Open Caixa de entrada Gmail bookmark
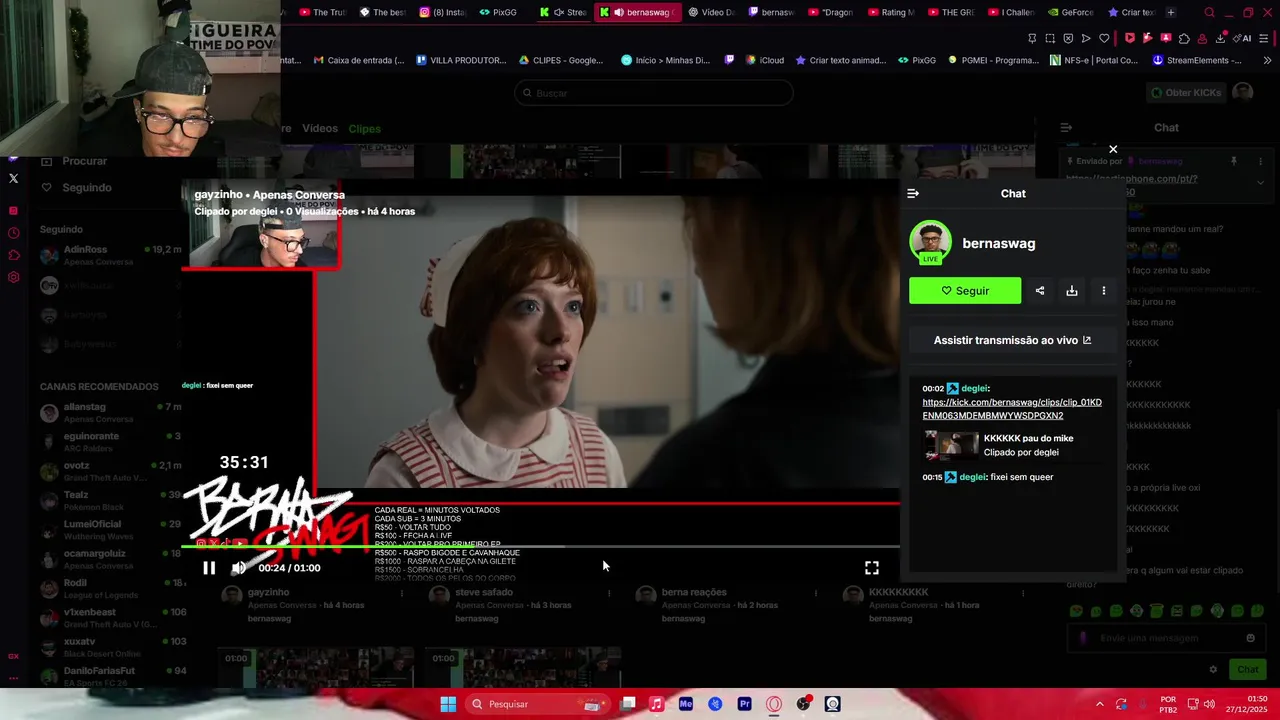This screenshot has height=720, width=1280. 359,60
